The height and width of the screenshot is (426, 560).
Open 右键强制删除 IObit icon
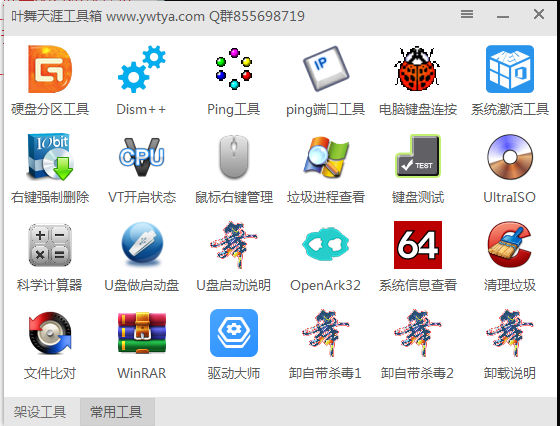click(50, 157)
